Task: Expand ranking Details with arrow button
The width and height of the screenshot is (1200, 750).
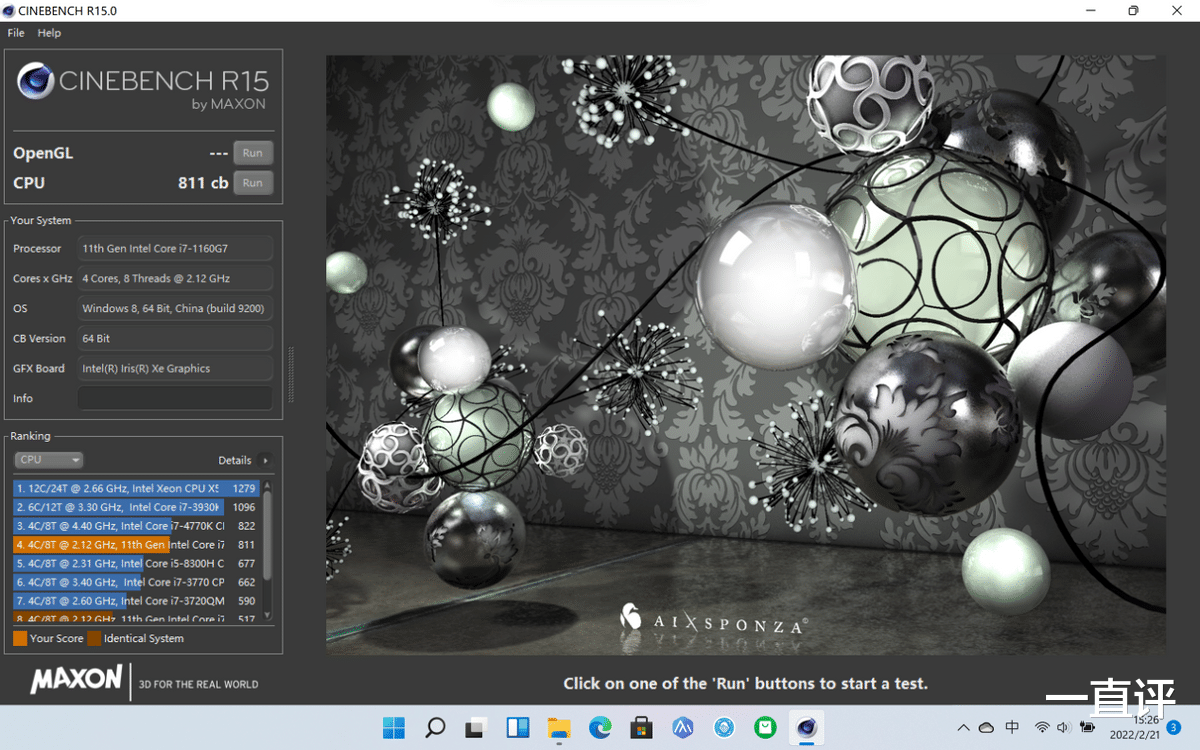Action: click(x=265, y=461)
